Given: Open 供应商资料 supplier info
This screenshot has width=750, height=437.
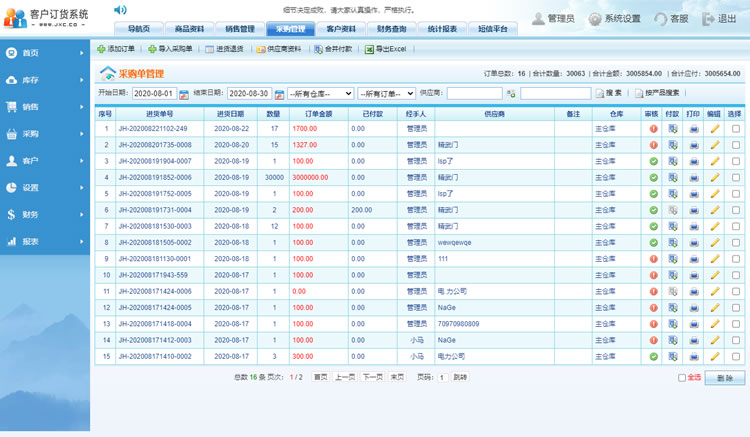Looking at the screenshot, I should coord(279,49).
